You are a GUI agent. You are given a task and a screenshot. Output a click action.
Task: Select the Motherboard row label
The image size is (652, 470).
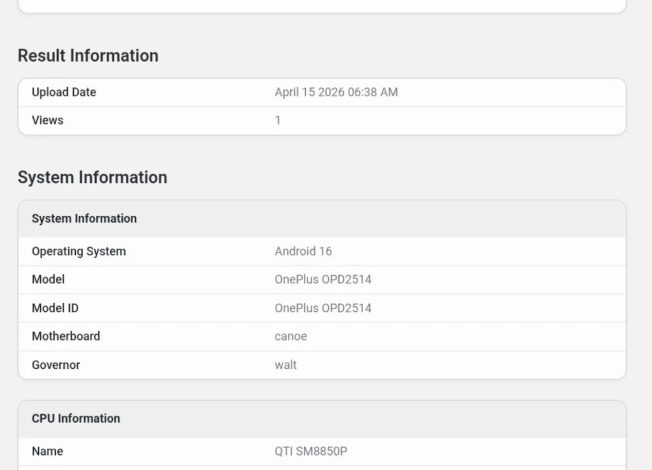click(x=66, y=336)
